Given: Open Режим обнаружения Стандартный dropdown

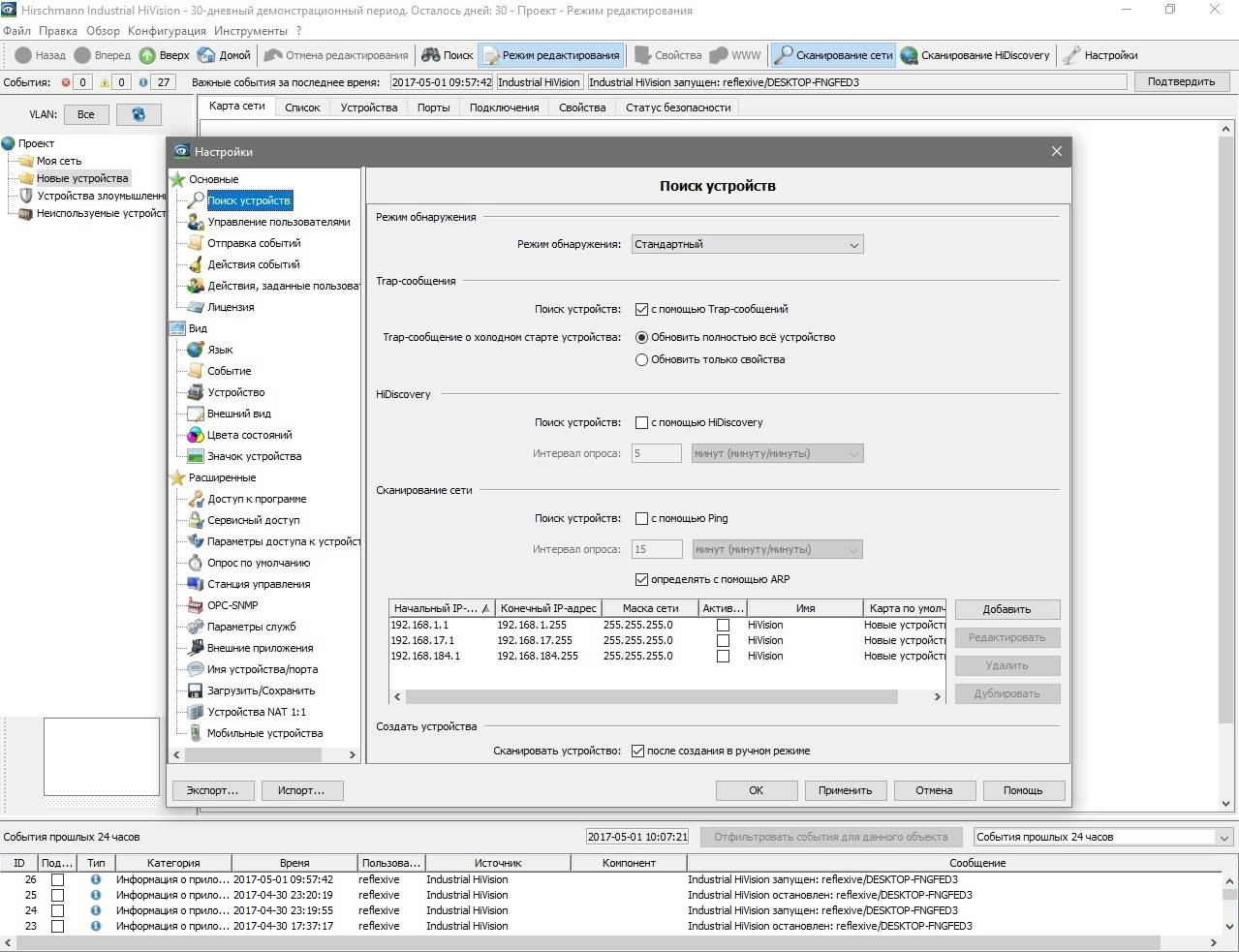Looking at the screenshot, I should pyautogui.click(x=747, y=244).
